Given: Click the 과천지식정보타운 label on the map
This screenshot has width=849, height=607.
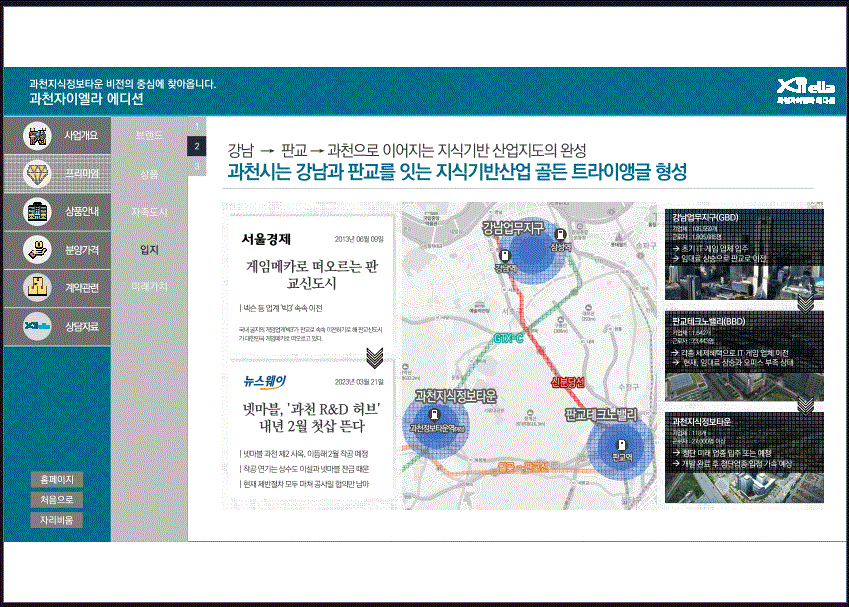Looking at the screenshot, I should (x=455, y=396).
